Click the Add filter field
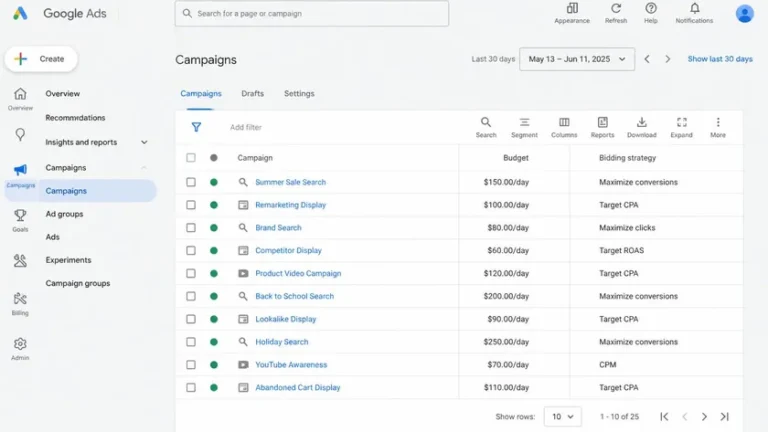The image size is (768, 432). [x=245, y=127]
